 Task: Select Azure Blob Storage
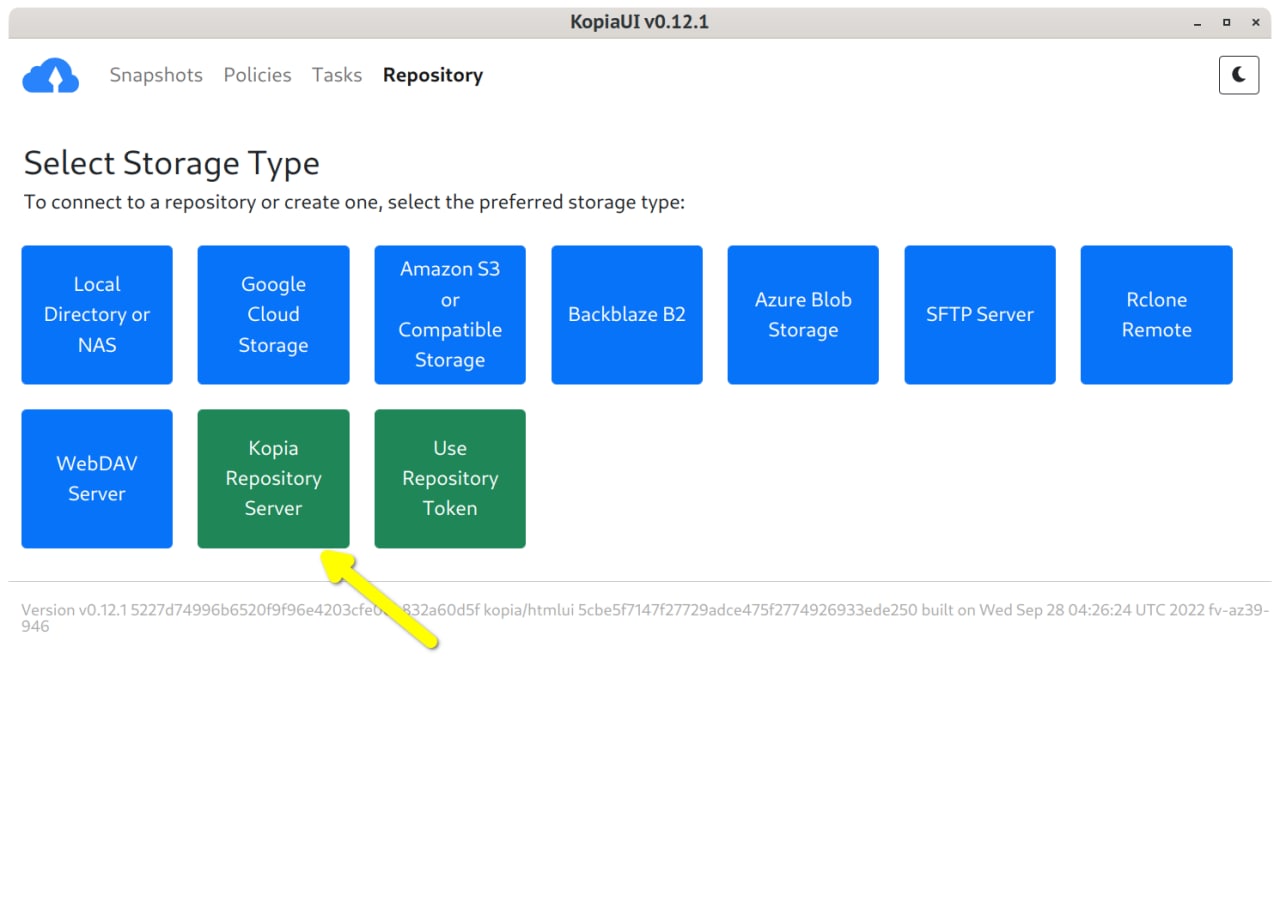tap(803, 315)
